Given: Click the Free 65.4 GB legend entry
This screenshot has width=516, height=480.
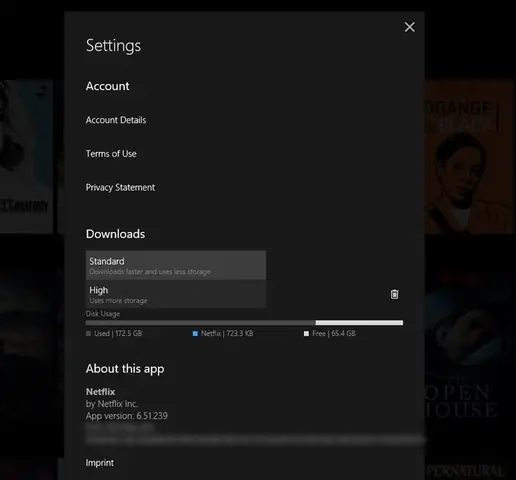Looking at the screenshot, I should coord(330,333).
